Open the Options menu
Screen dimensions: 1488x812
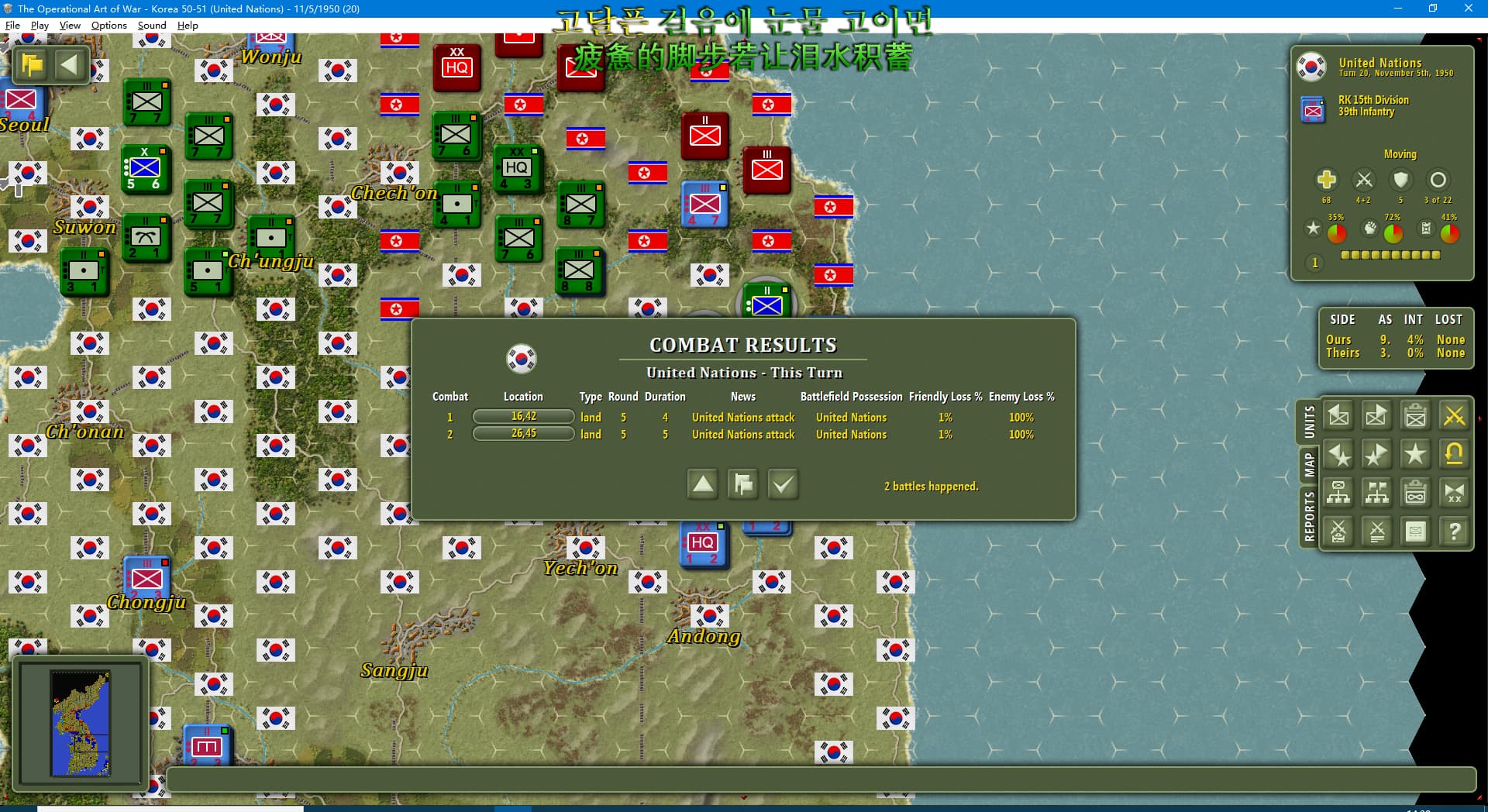pyautogui.click(x=108, y=25)
